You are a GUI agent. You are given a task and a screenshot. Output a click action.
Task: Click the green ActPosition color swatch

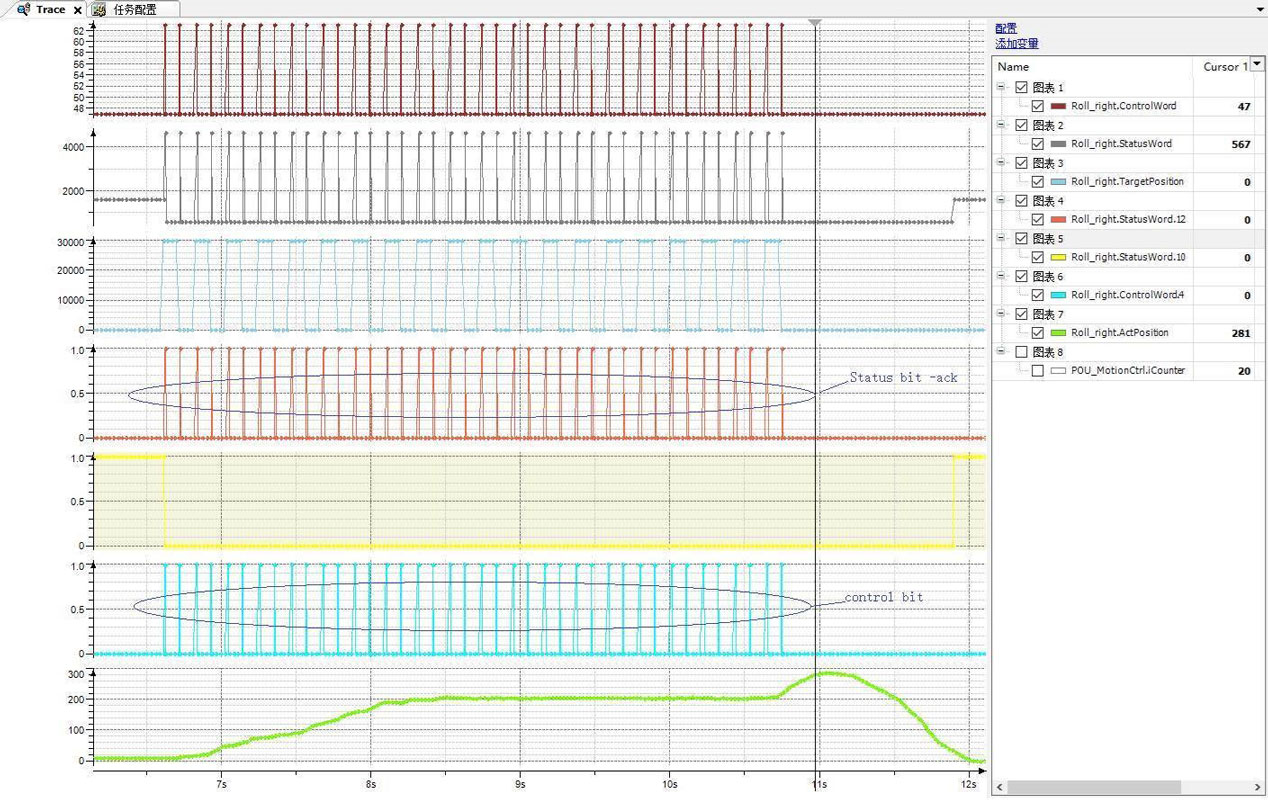(x=1058, y=332)
